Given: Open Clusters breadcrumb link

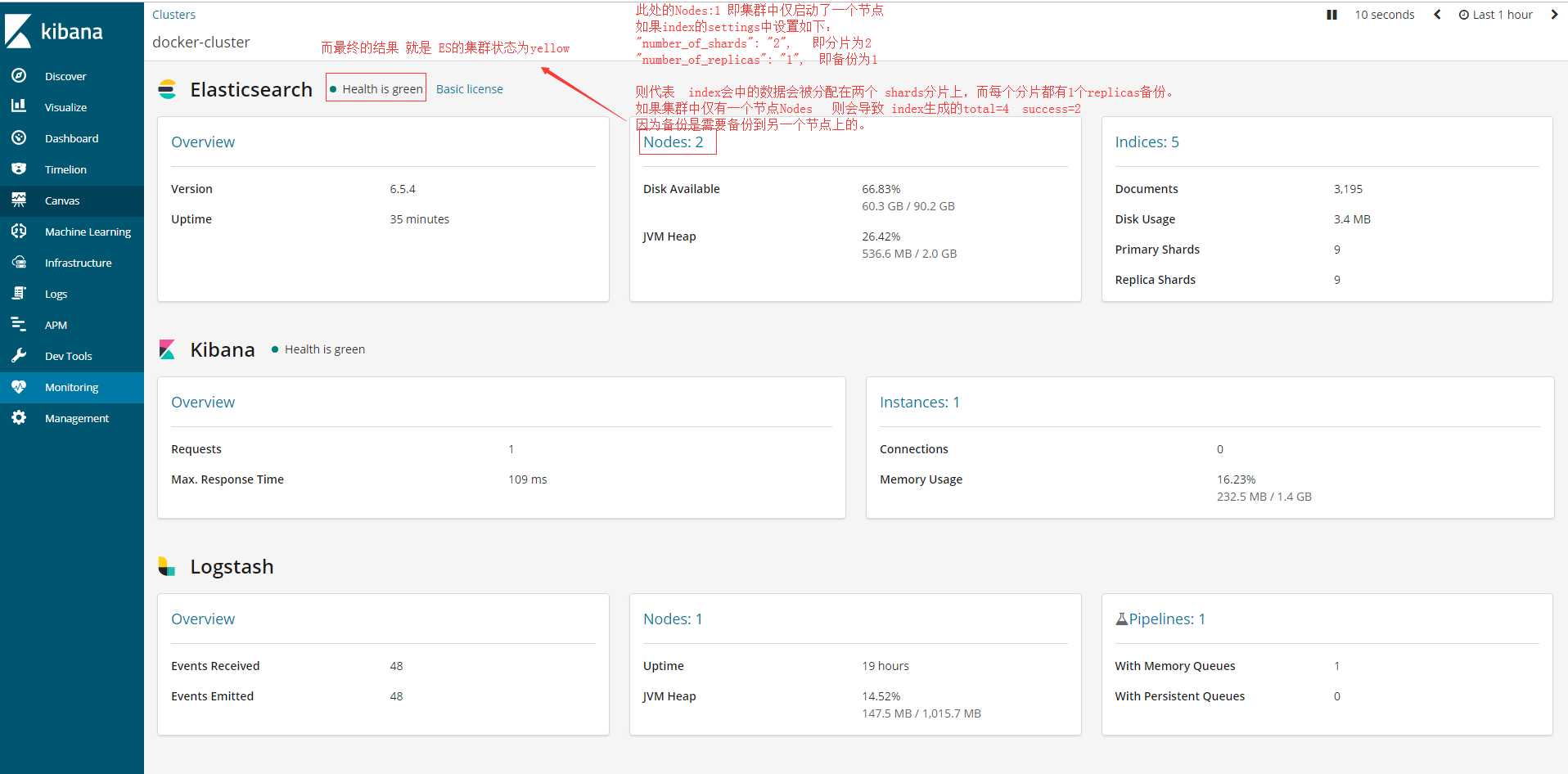Looking at the screenshot, I should (x=173, y=15).
